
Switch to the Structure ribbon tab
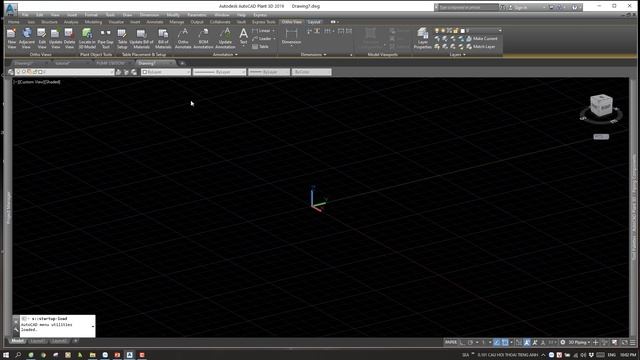[49, 22]
